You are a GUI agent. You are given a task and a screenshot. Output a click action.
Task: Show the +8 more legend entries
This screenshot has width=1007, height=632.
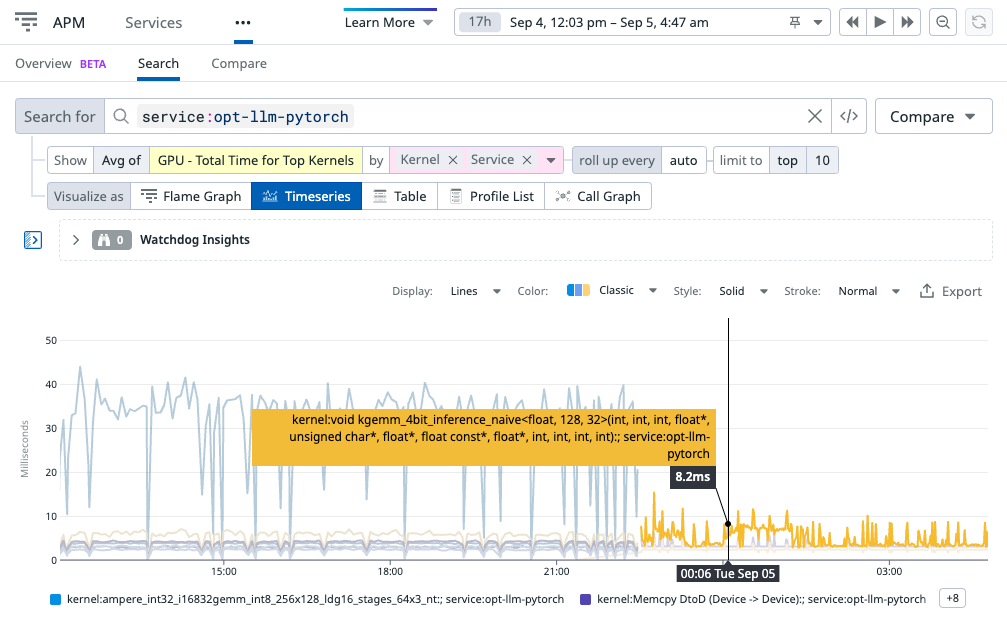click(952, 599)
